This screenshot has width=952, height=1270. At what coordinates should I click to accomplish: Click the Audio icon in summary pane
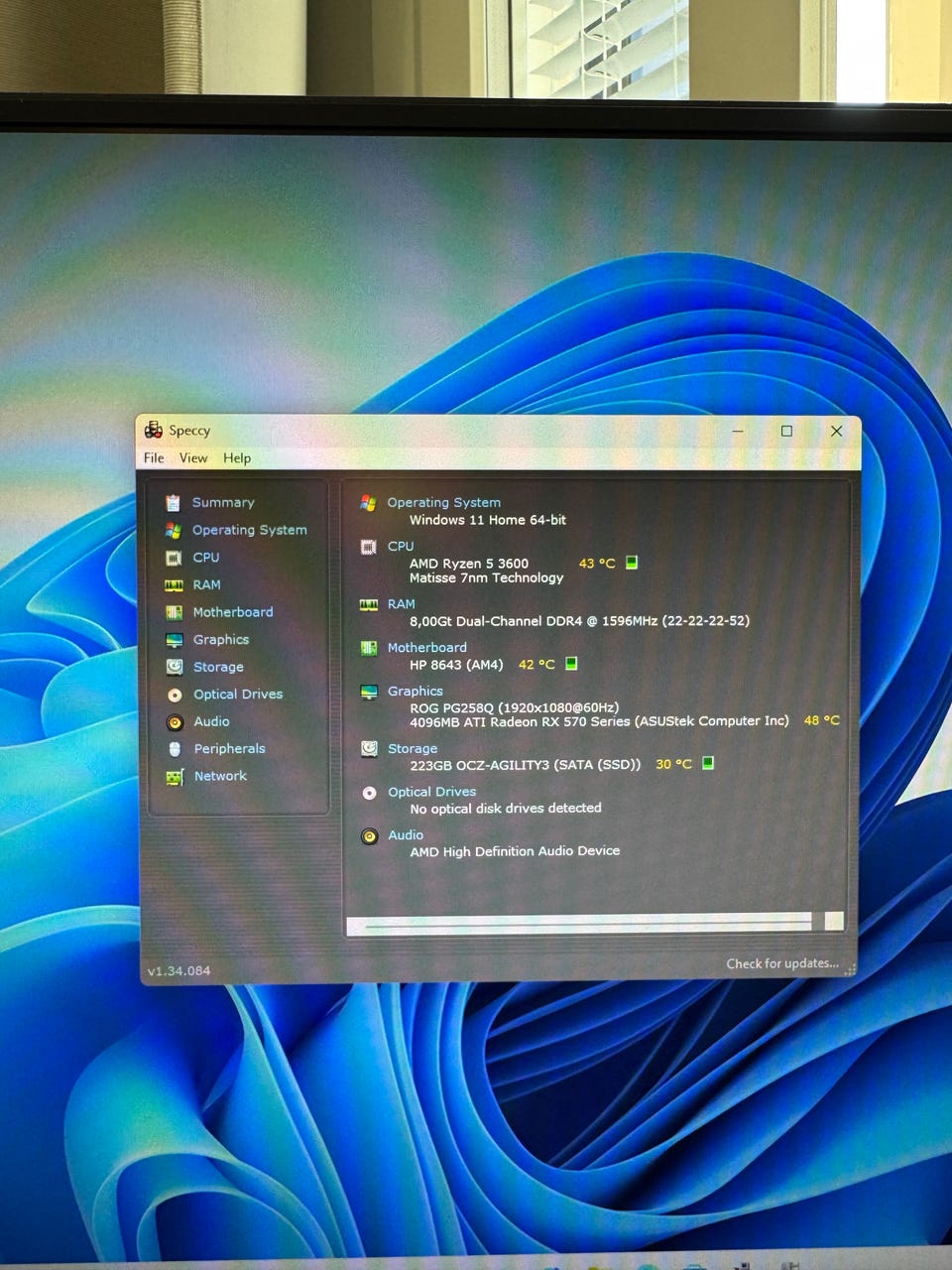coord(369,836)
